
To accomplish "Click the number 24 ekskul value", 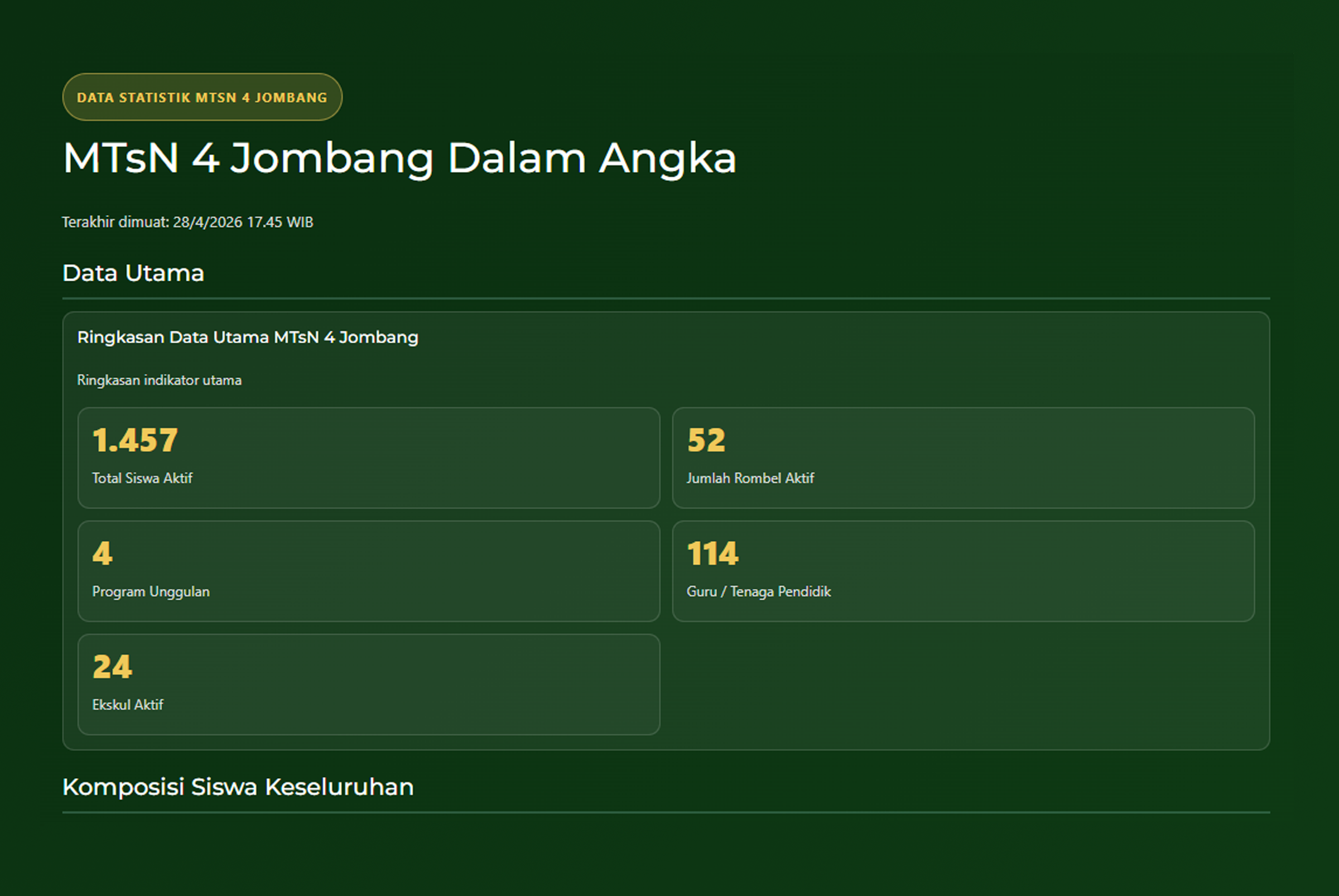I will 113,666.
